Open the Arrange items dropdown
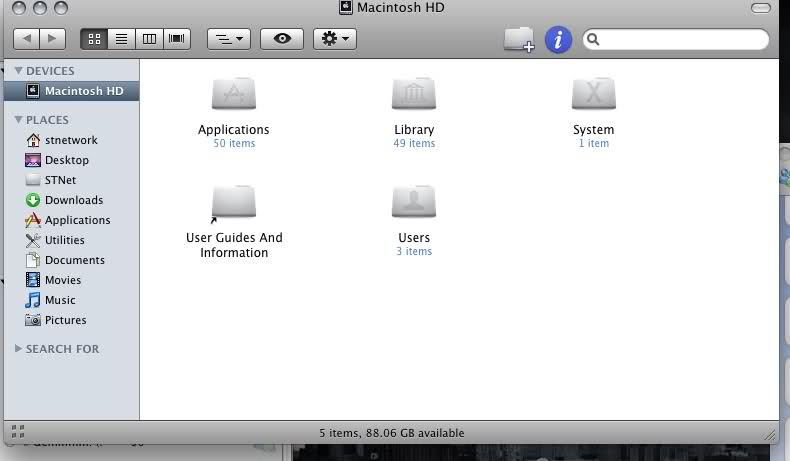790x461 pixels. click(x=229, y=39)
